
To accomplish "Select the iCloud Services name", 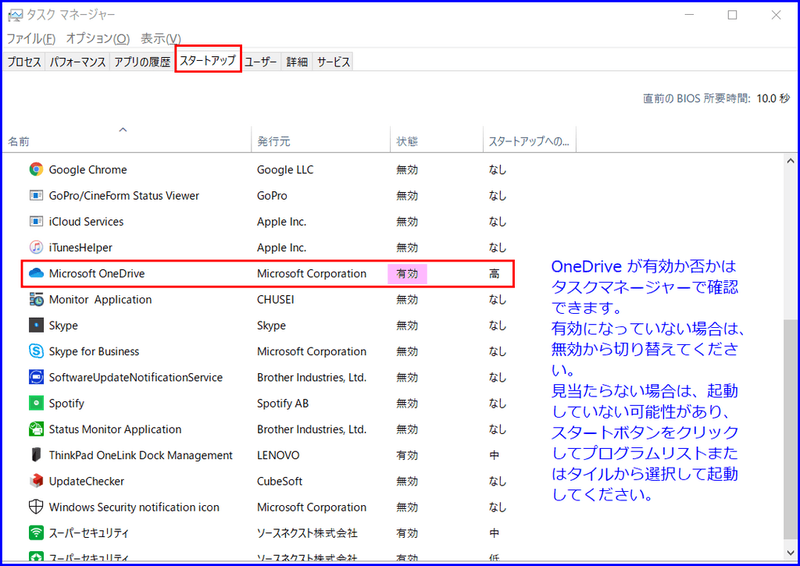I will (x=86, y=222).
